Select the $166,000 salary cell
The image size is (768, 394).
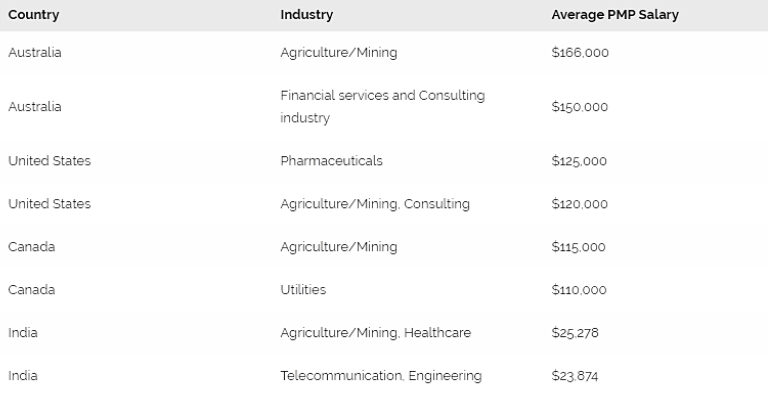coord(580,52)
